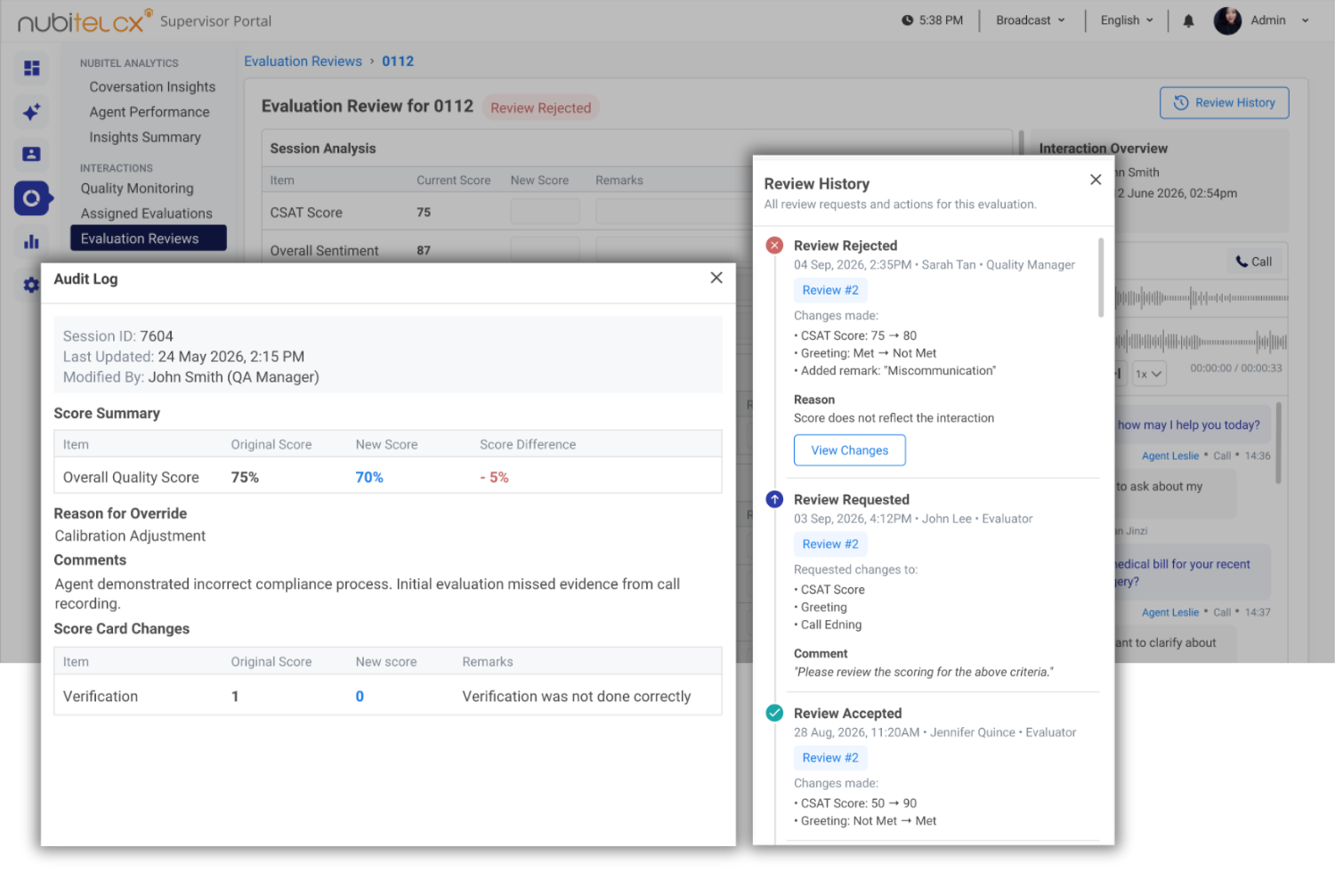The width and height of the screenshot is (1335, 896).
Task: Open the bar chart reports icon
Action: (x=32, y=241)
